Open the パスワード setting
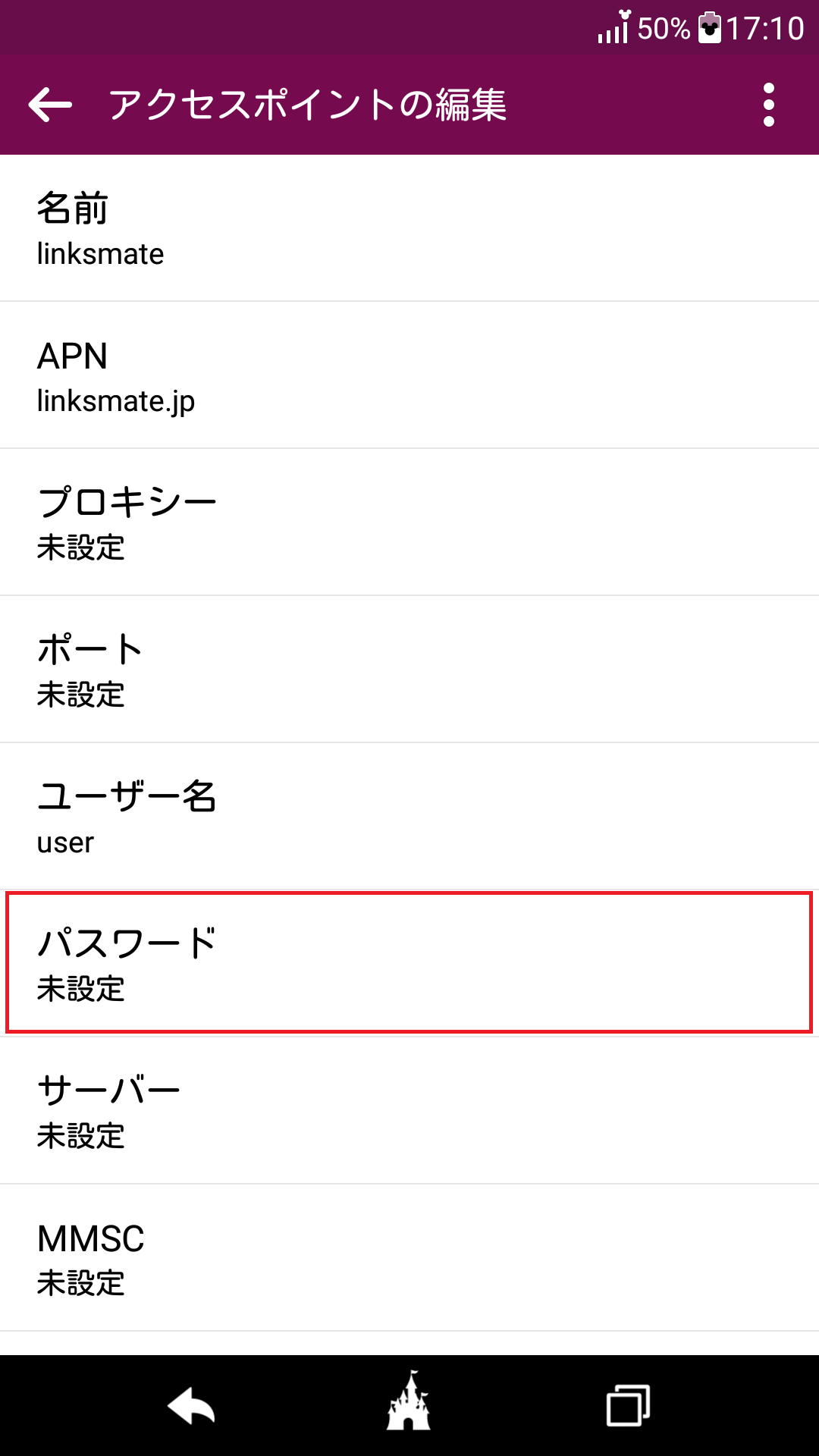819x1456 pixels. (409, 963)
